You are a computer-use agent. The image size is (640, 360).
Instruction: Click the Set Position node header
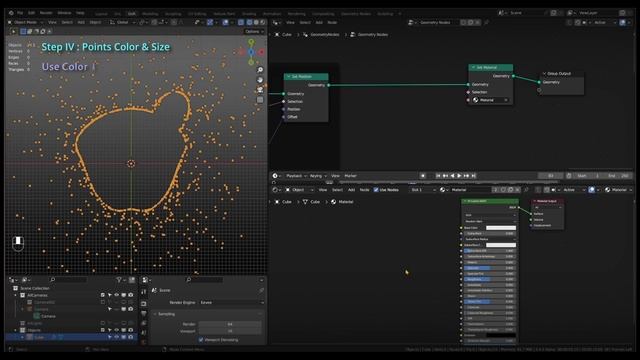pos(306,76)
